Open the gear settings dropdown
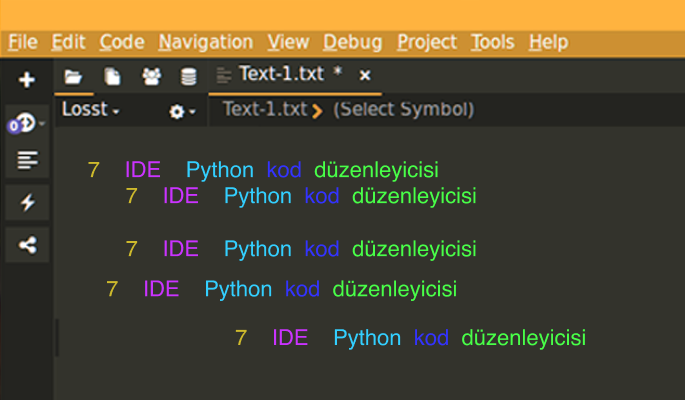Viewport: 685px width, 400px height. (x=182, y=111)
